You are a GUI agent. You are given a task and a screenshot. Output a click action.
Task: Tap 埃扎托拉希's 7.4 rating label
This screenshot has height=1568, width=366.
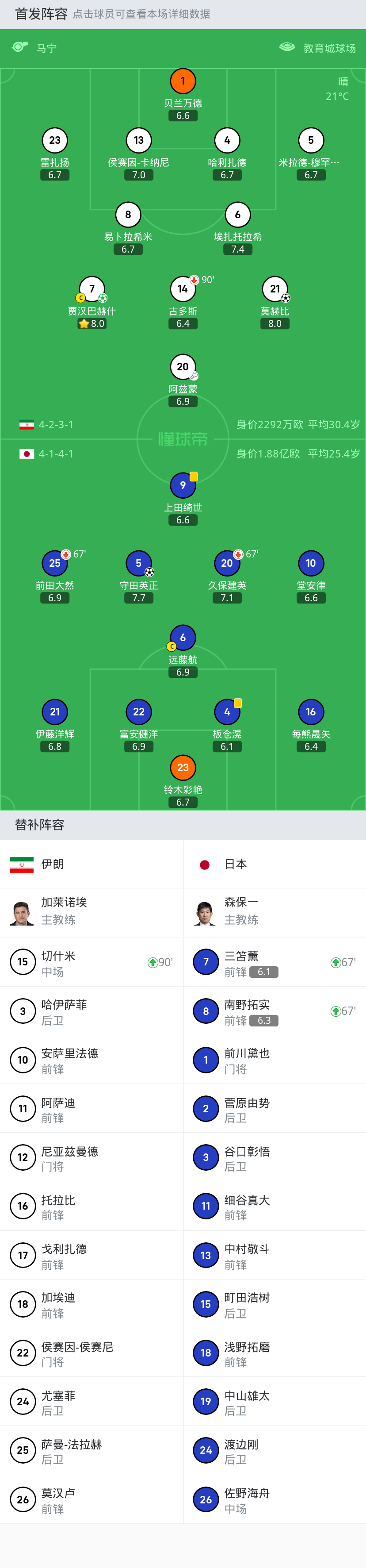tap(238, 250)
